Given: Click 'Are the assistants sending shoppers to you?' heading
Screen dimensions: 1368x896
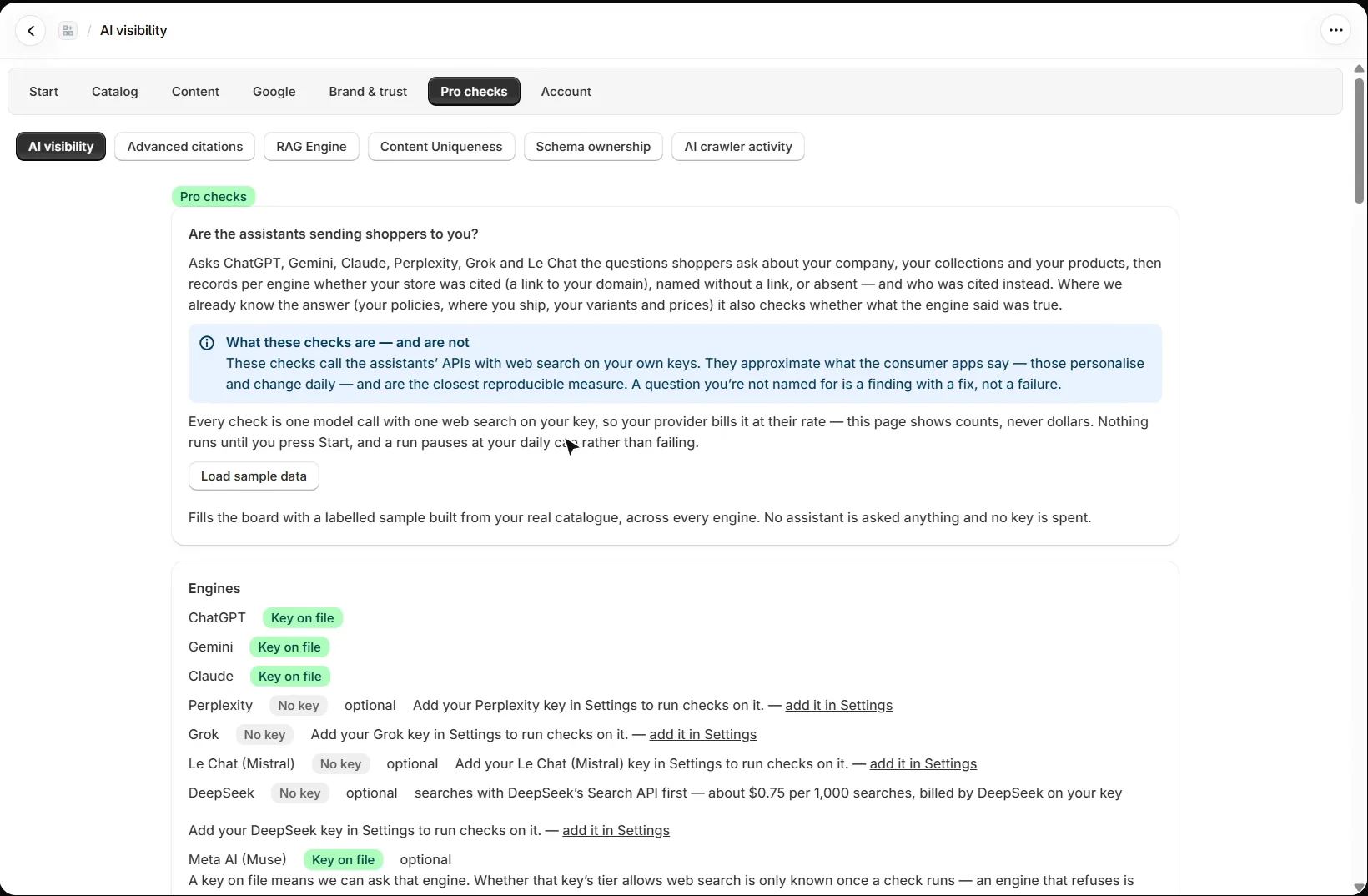Looking at the screenshot, I should (334, 234).
